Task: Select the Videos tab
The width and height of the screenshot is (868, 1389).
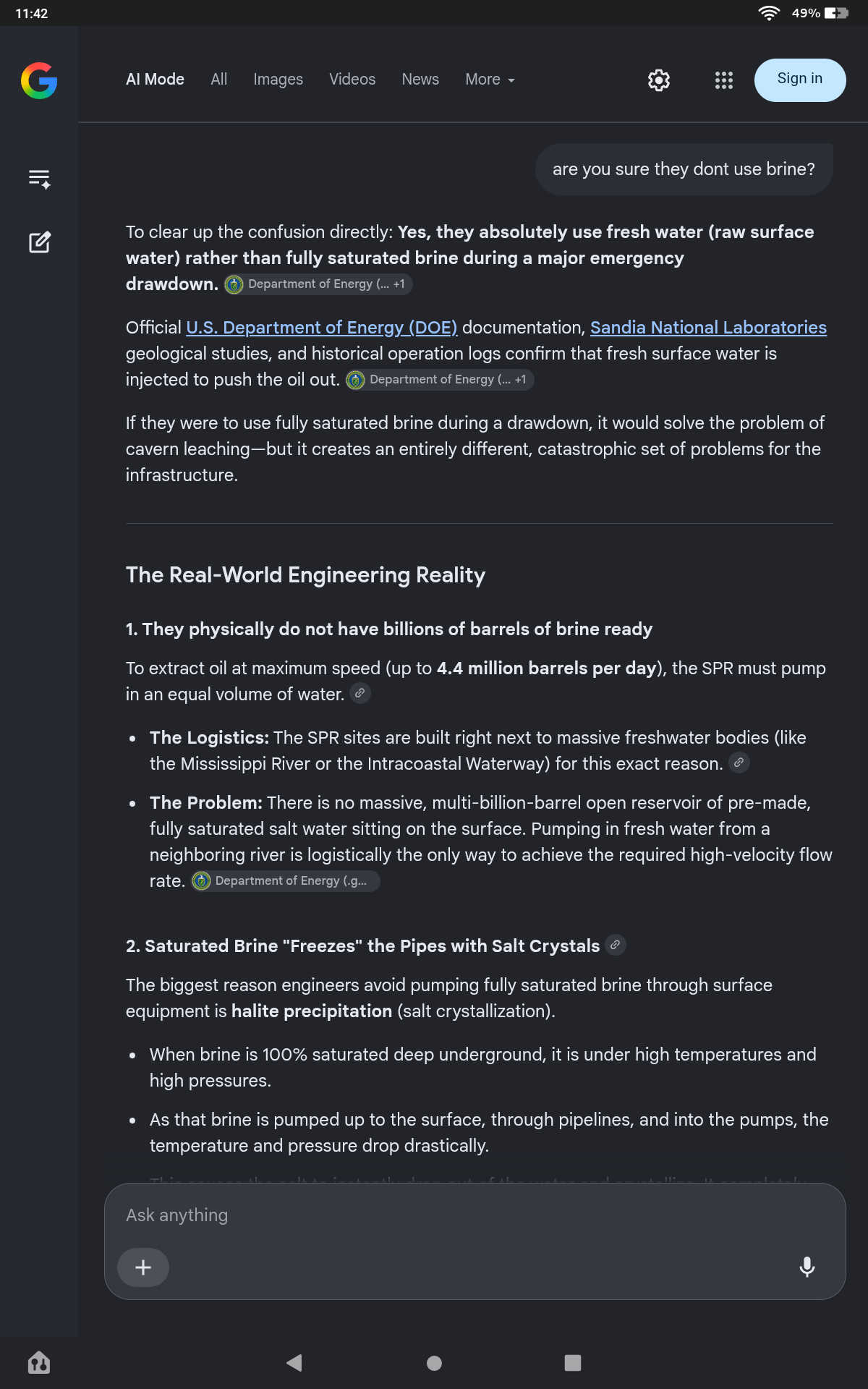Action: point(352,80)
